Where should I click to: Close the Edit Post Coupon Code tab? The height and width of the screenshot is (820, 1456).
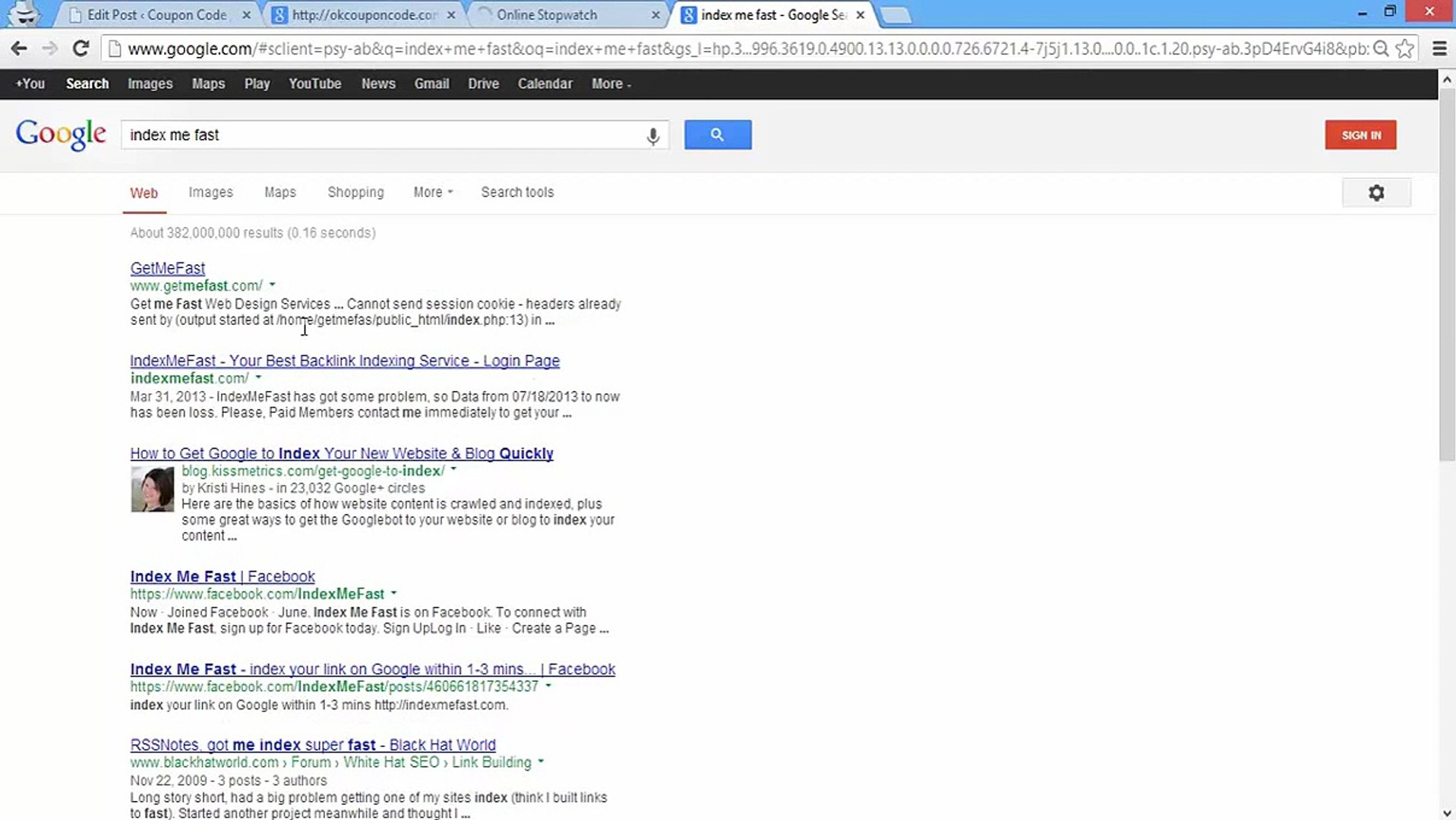point(246,14)
